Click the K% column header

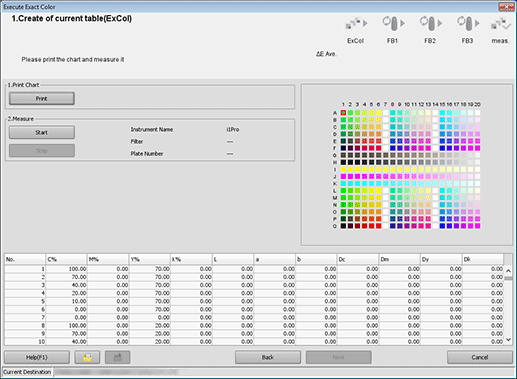click(191, 259)
